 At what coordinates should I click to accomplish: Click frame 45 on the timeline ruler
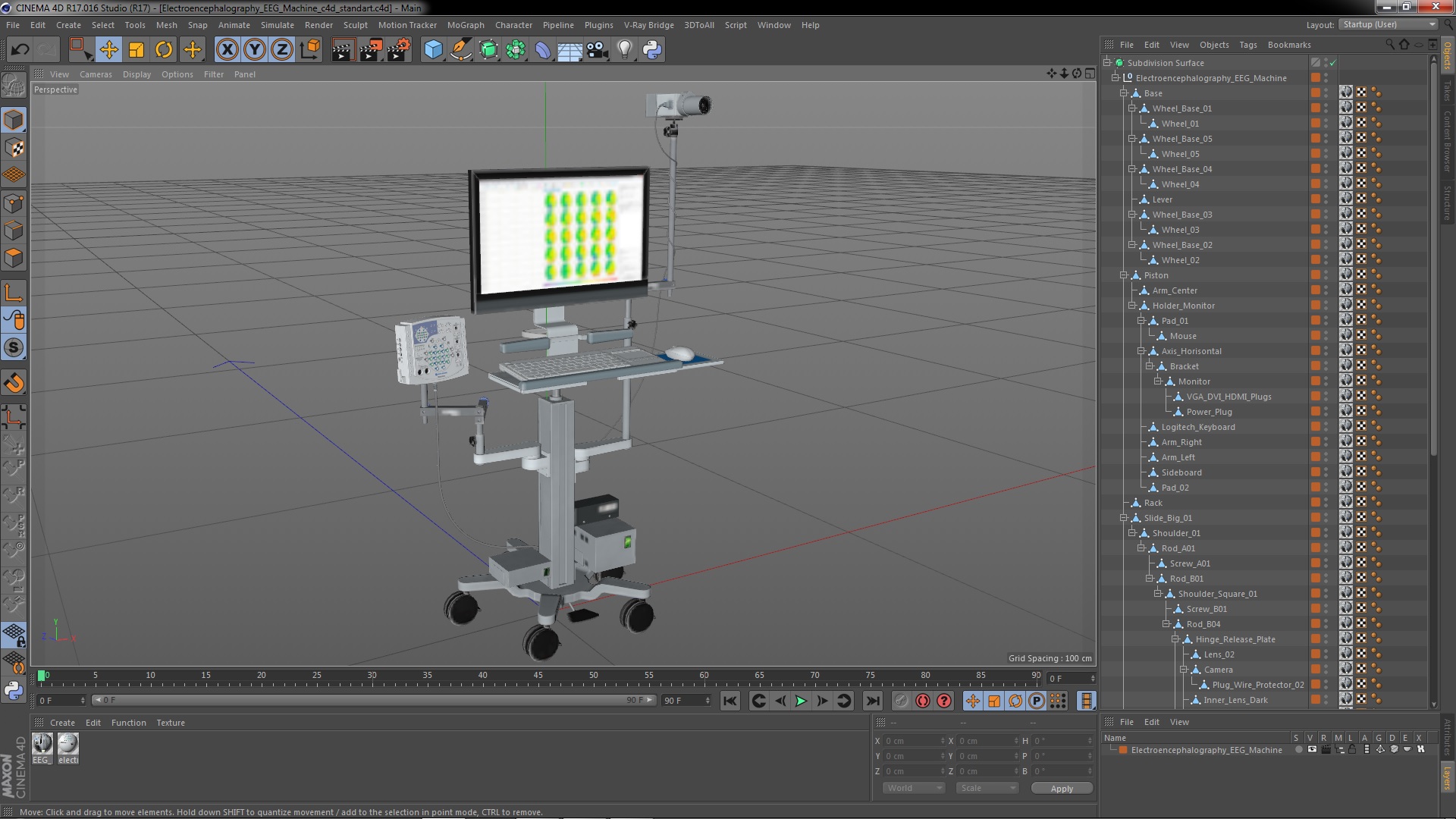click(538, 675)
